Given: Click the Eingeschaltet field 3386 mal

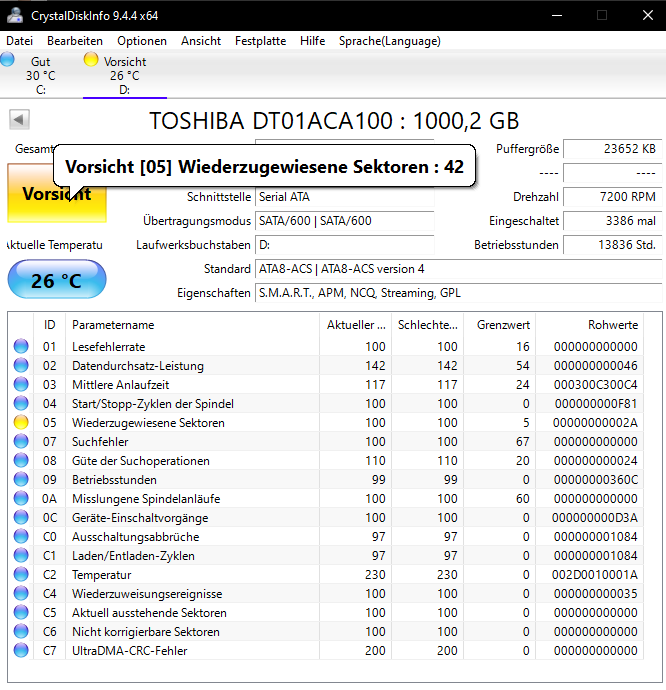Looking at the screenshot, I should pos(613,220).
